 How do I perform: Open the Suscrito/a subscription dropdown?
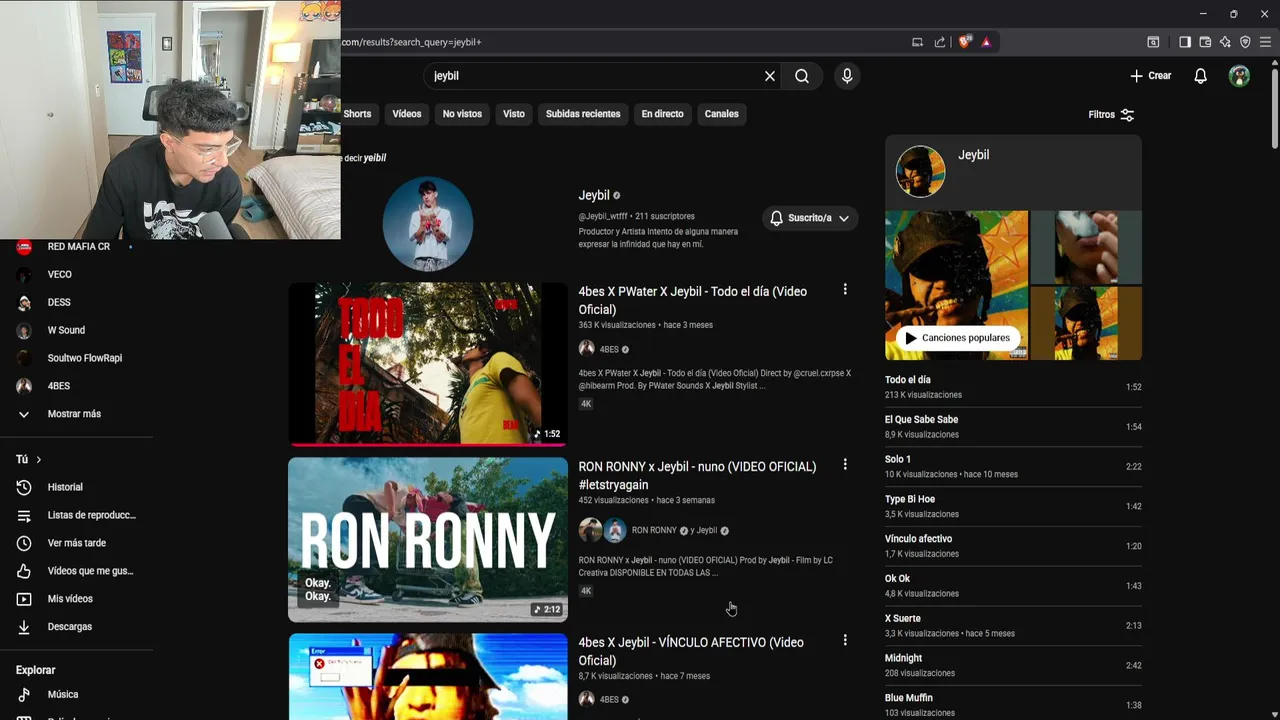[810, 218]
